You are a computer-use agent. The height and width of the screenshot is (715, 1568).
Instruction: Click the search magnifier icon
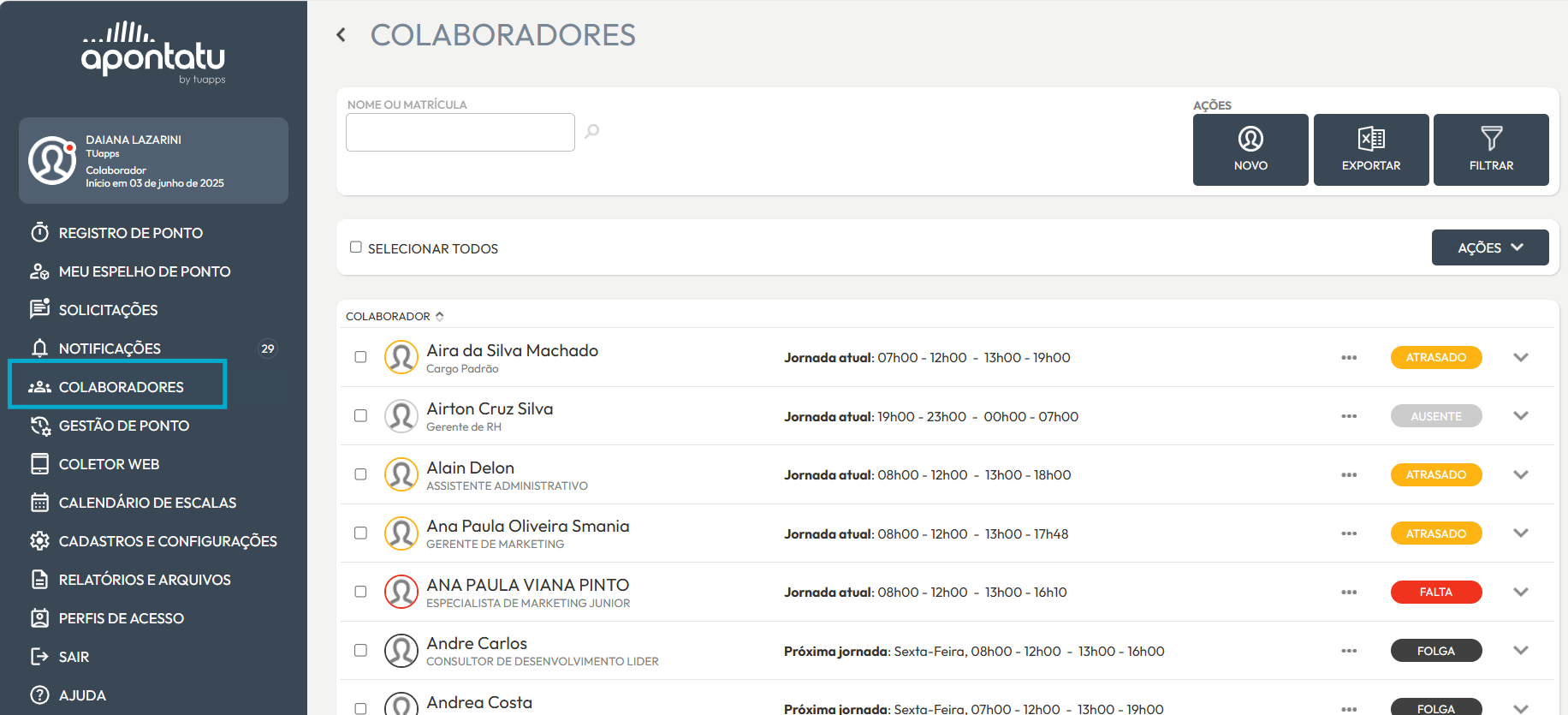pyautogui.click(x=591, y=131)
